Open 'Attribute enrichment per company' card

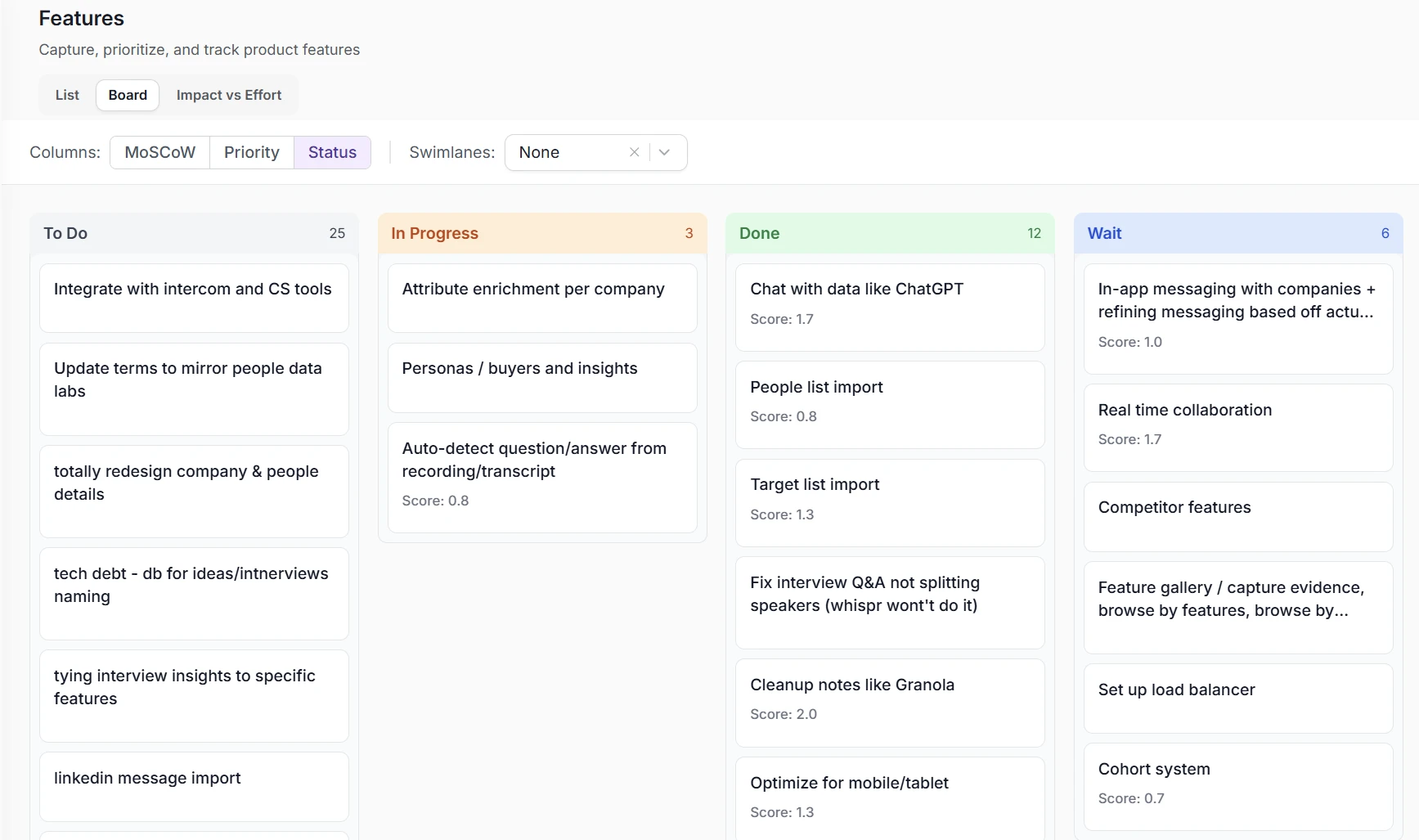pos(542,298)
